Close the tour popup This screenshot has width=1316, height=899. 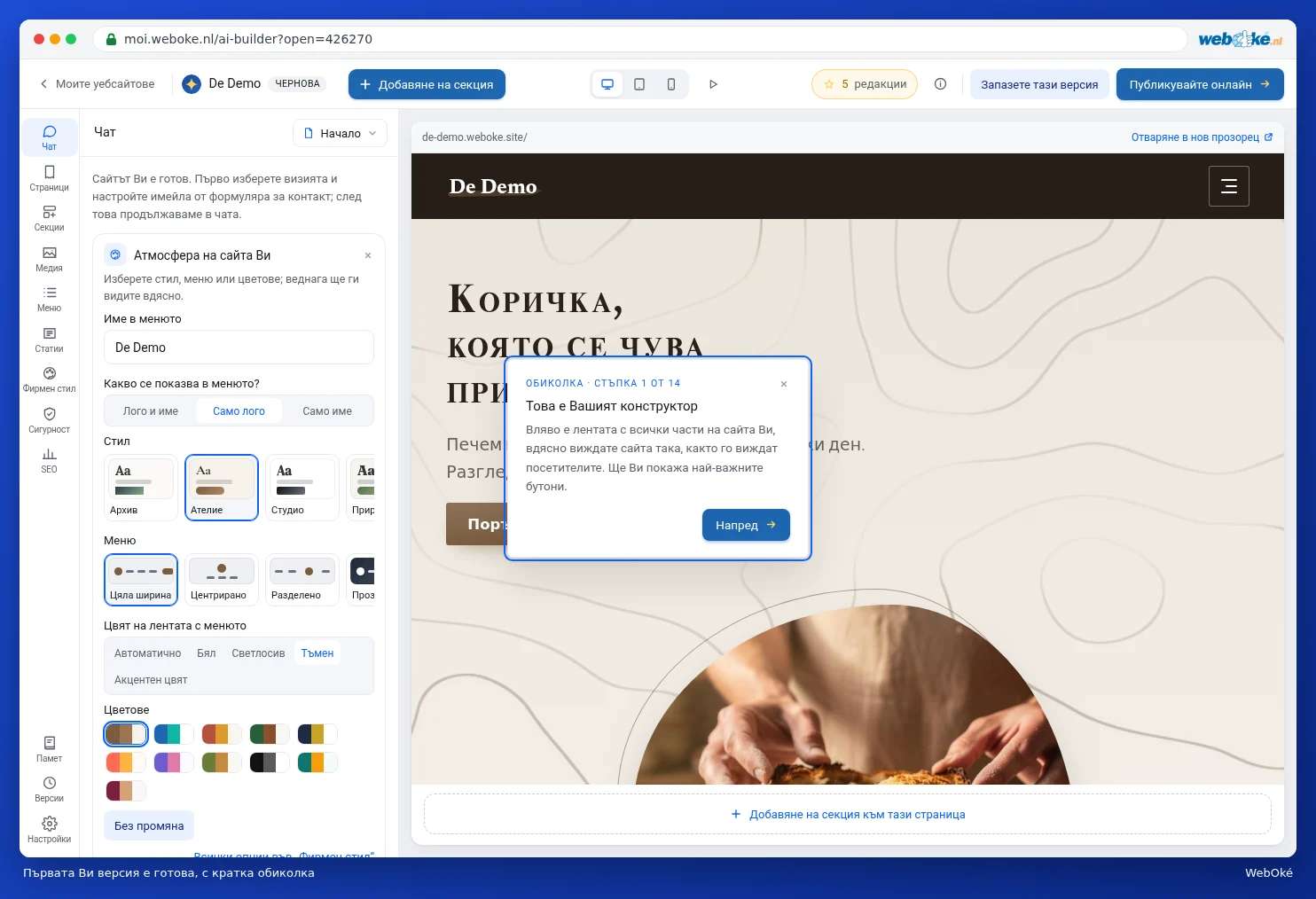(x=784, y=384)
